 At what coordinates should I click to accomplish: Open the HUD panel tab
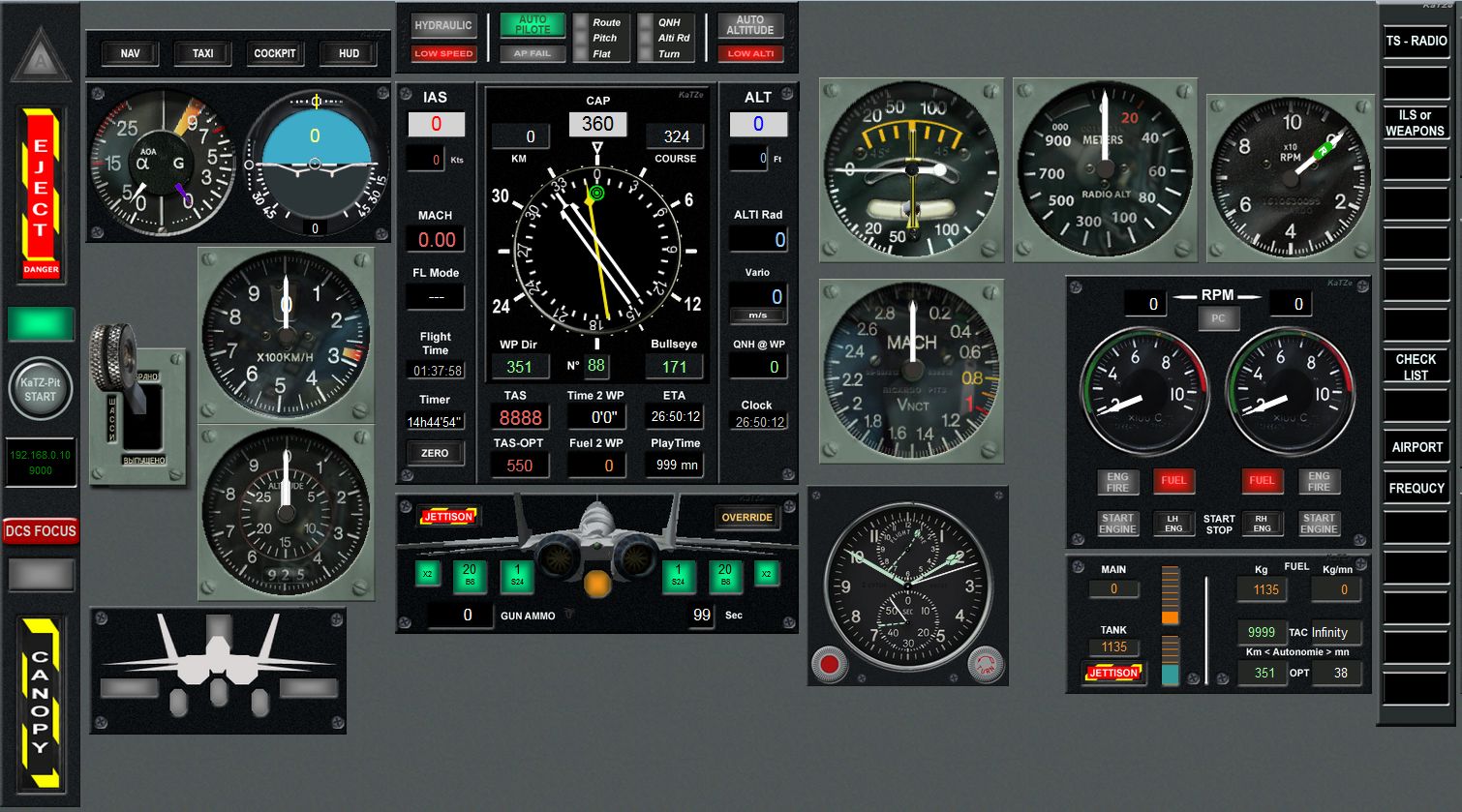pos(349,53)
